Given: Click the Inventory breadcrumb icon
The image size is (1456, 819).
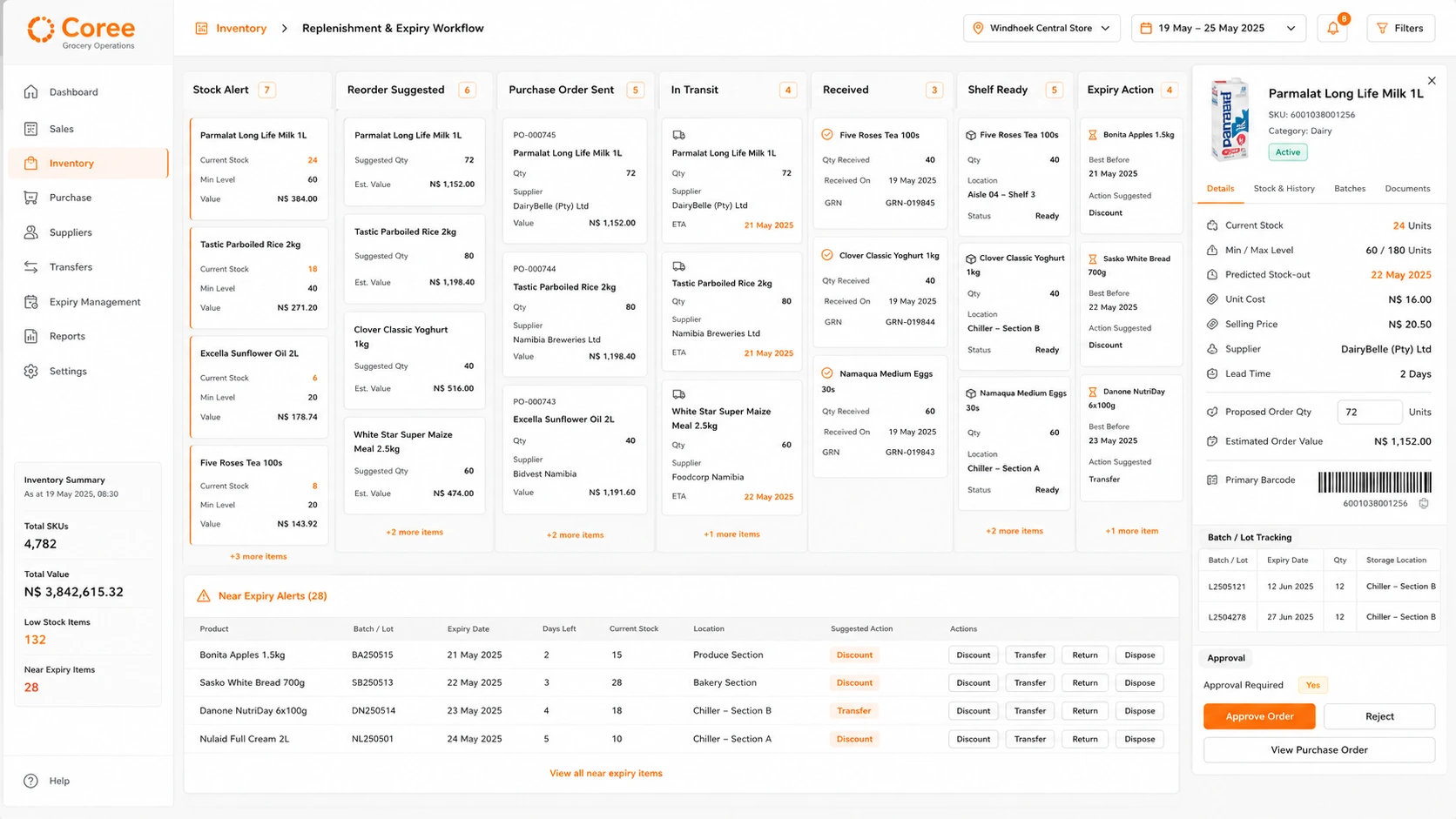Looking at the screenshot, I should click(x=202, y=29).
